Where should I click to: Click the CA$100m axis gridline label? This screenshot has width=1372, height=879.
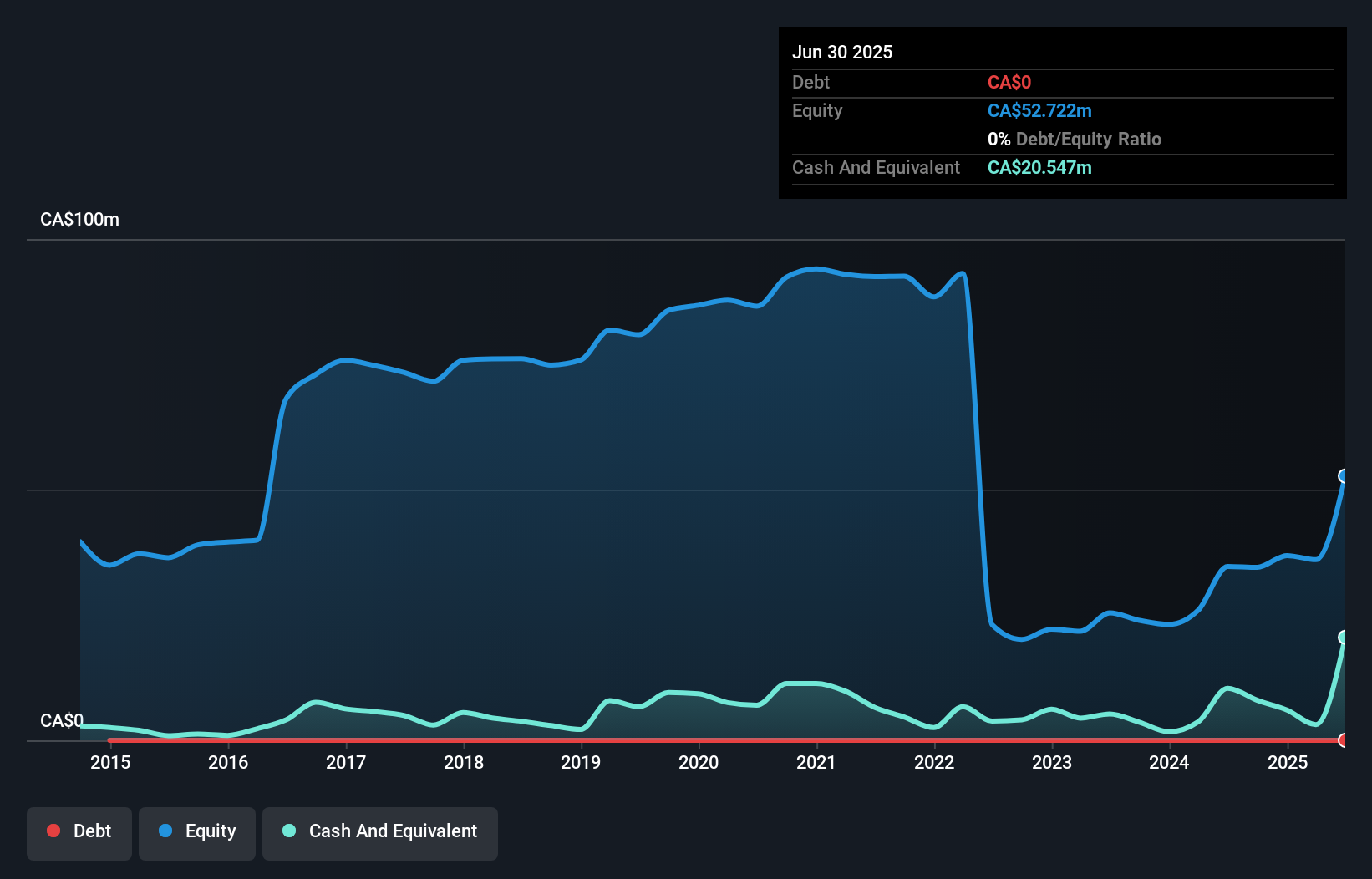click(x=79, y=219)
